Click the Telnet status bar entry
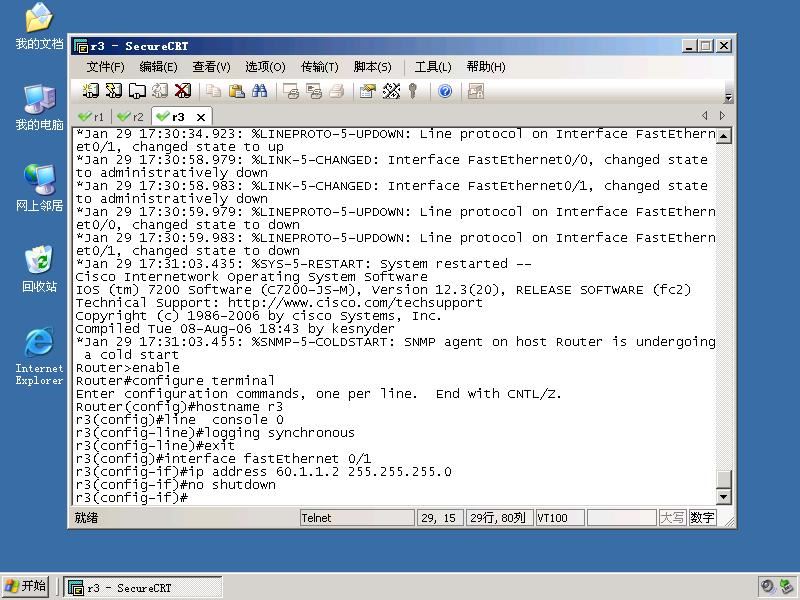 point(357,518)
